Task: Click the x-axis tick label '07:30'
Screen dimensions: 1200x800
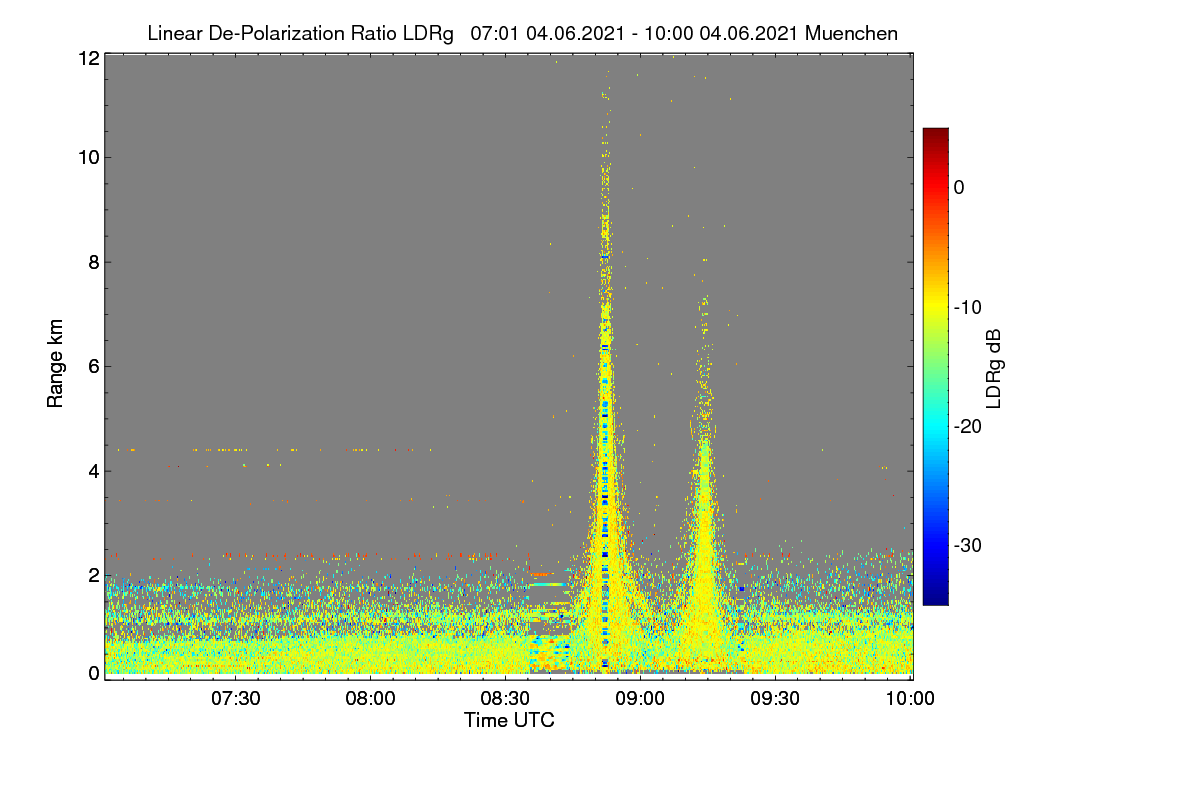Action: point(236,698)
